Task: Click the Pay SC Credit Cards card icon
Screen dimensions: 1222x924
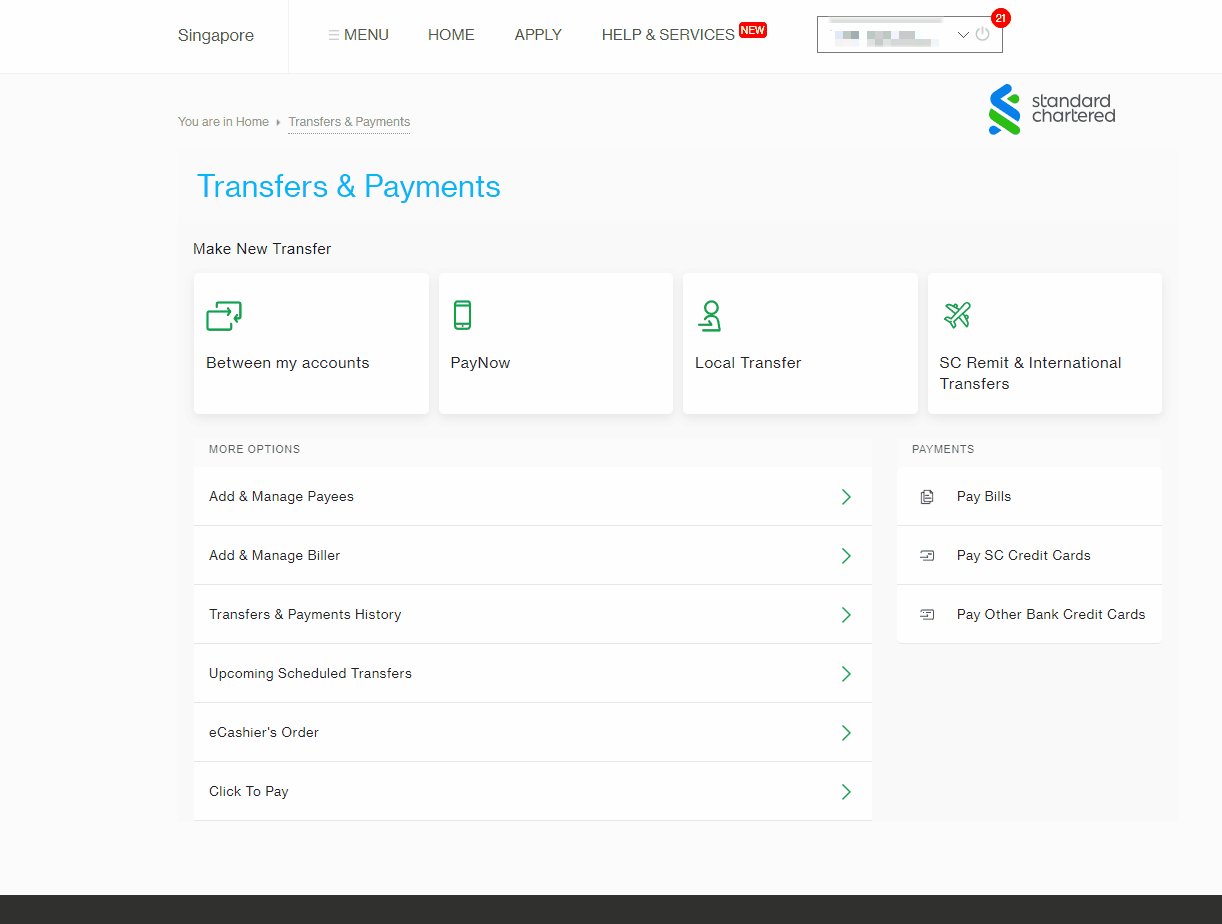Action: point(927,556)
